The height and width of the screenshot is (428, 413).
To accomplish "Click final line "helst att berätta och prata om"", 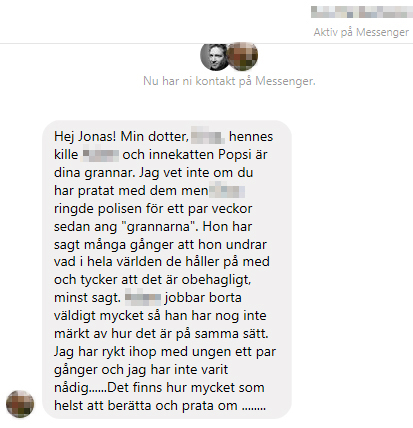I will coord(160,406).
